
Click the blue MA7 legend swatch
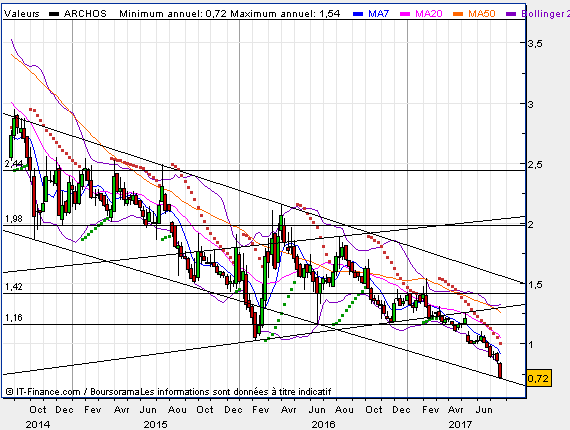click(358, 14)
